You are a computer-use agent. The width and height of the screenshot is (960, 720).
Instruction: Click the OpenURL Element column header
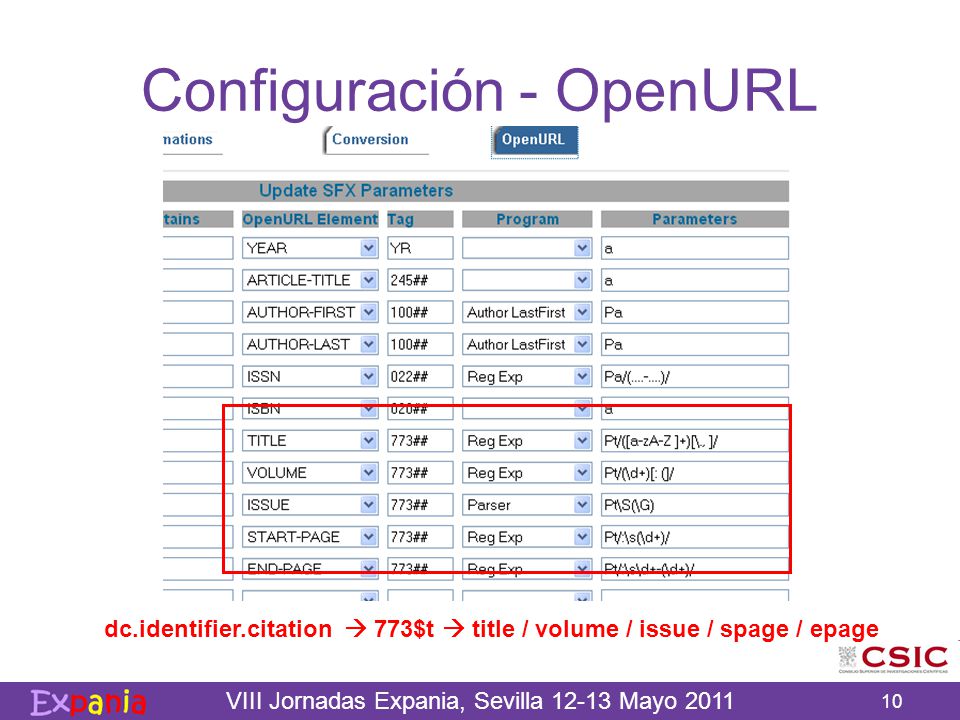click(x=310, y=219)
